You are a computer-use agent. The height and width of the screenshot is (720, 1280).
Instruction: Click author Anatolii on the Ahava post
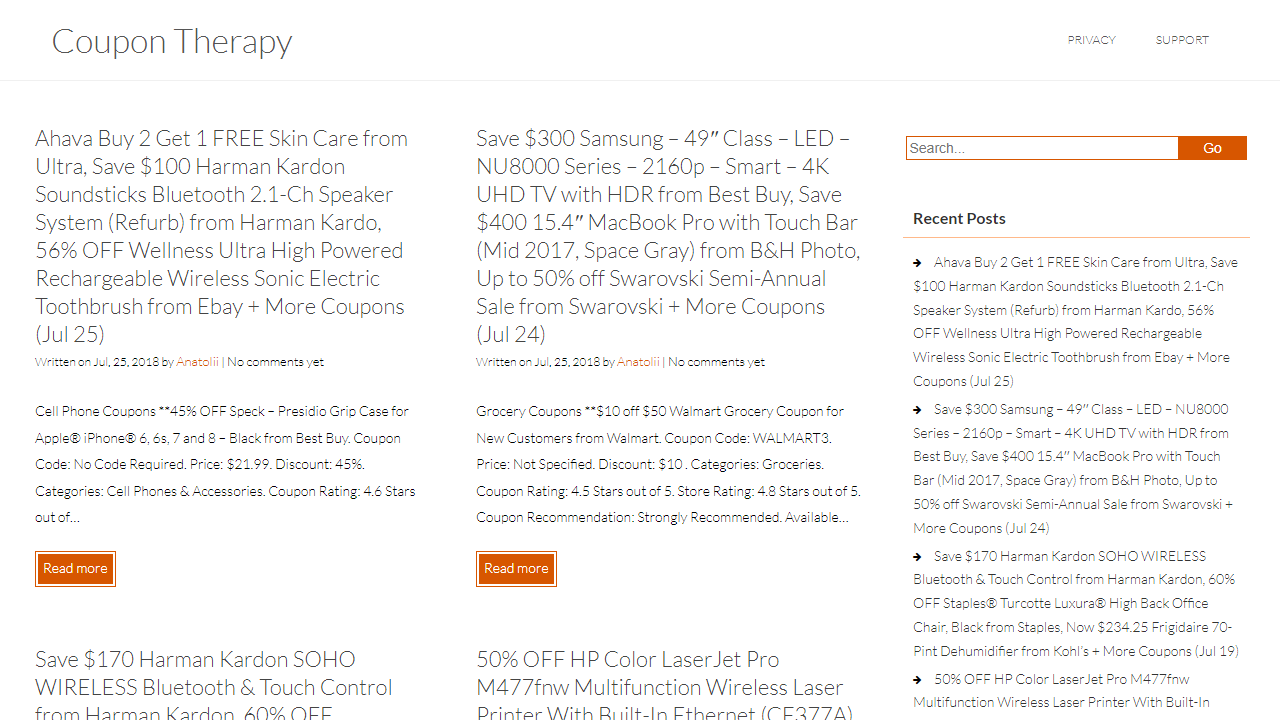pyautogui.click(x=197, y=361)
